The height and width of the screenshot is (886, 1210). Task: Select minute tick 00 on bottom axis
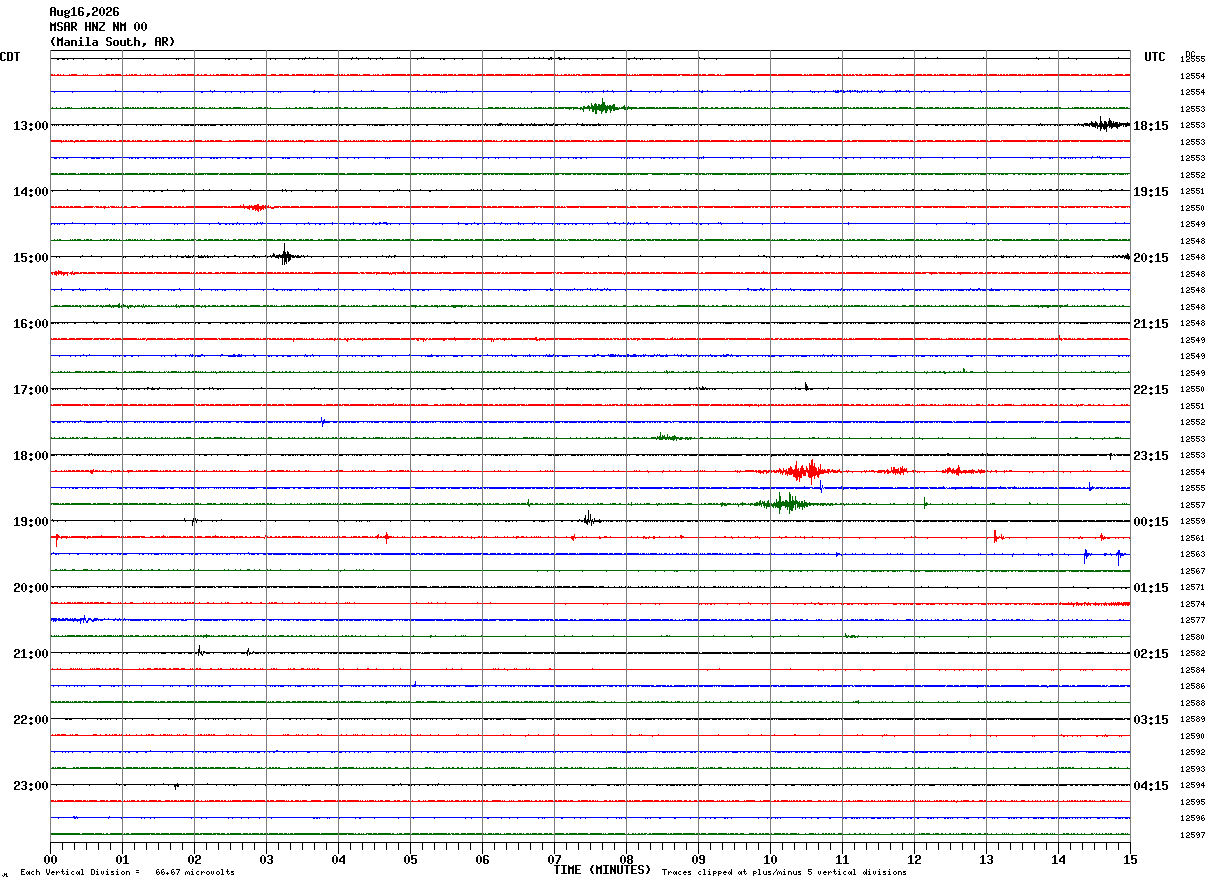pos(50,859)
